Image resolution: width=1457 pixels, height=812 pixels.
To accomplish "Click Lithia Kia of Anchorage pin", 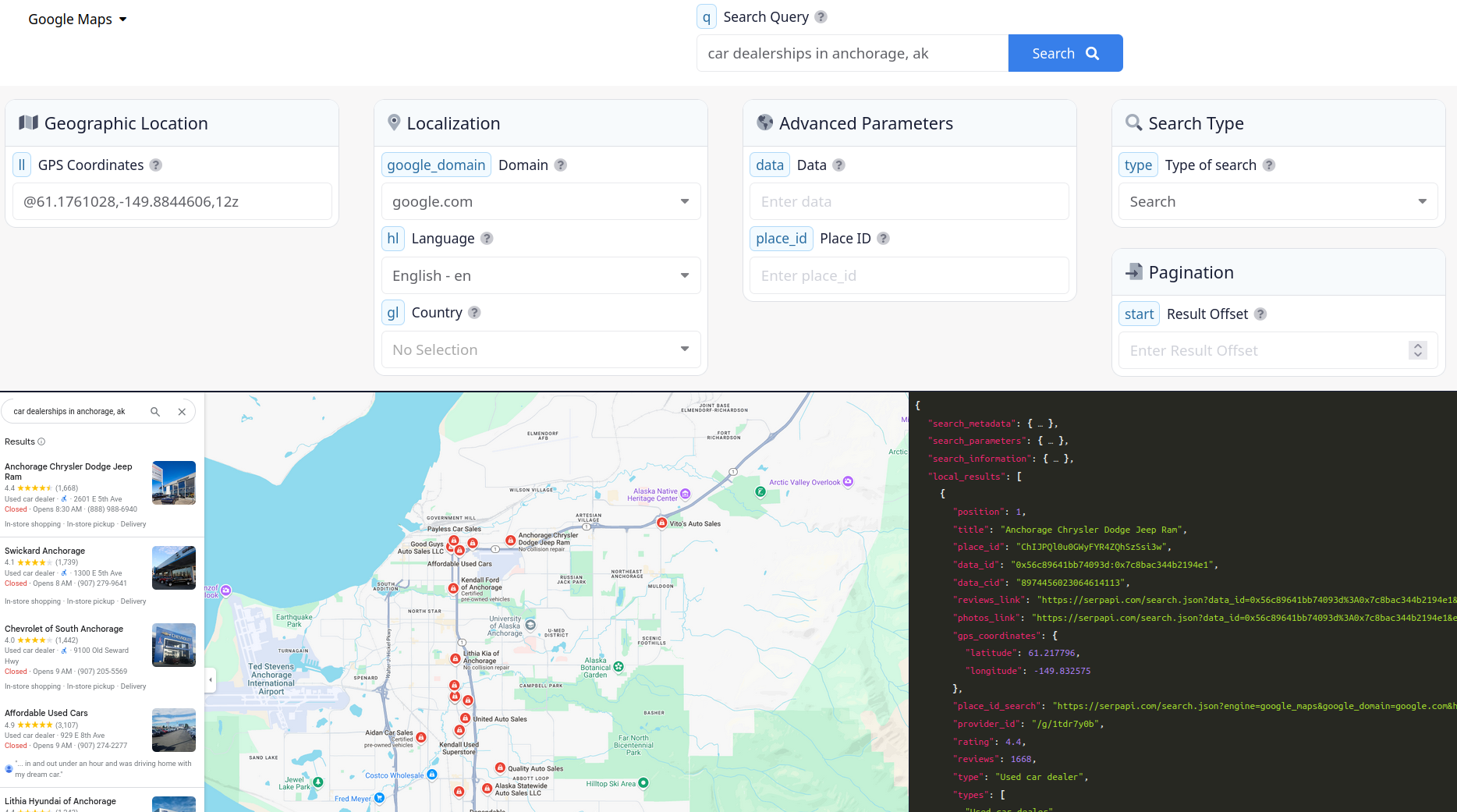I will (456, 658).
